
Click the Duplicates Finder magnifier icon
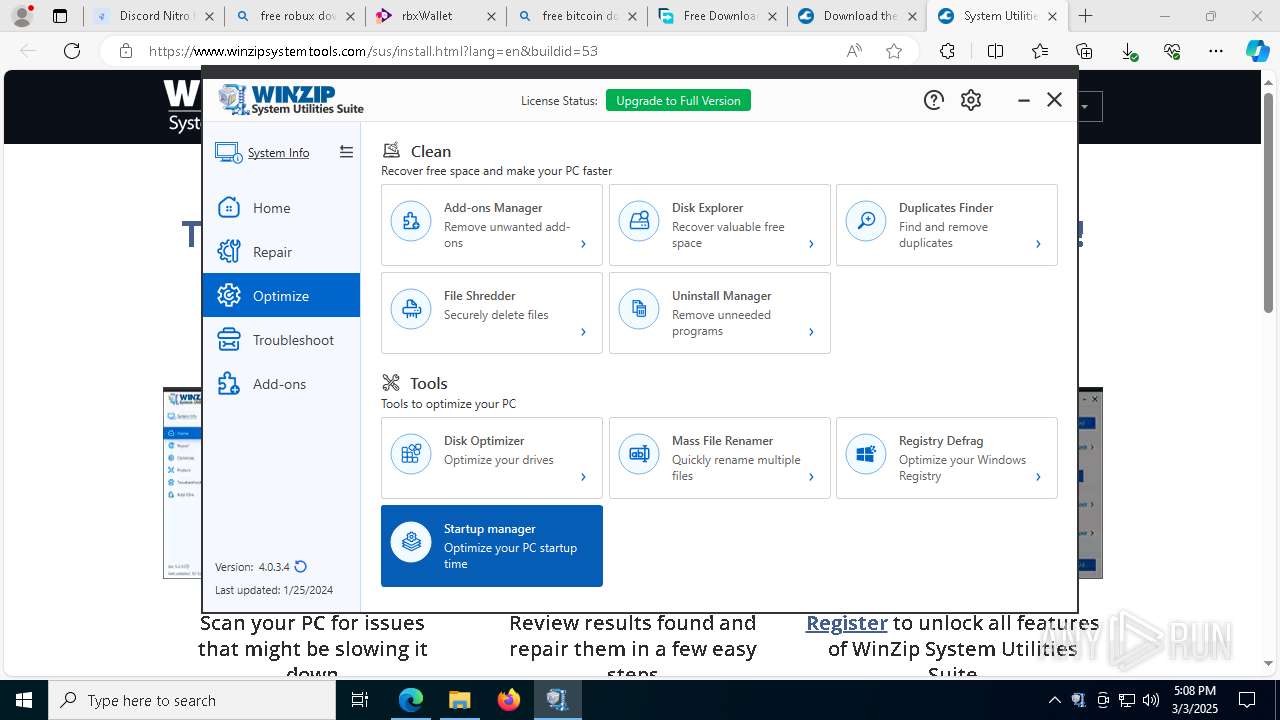866,222
